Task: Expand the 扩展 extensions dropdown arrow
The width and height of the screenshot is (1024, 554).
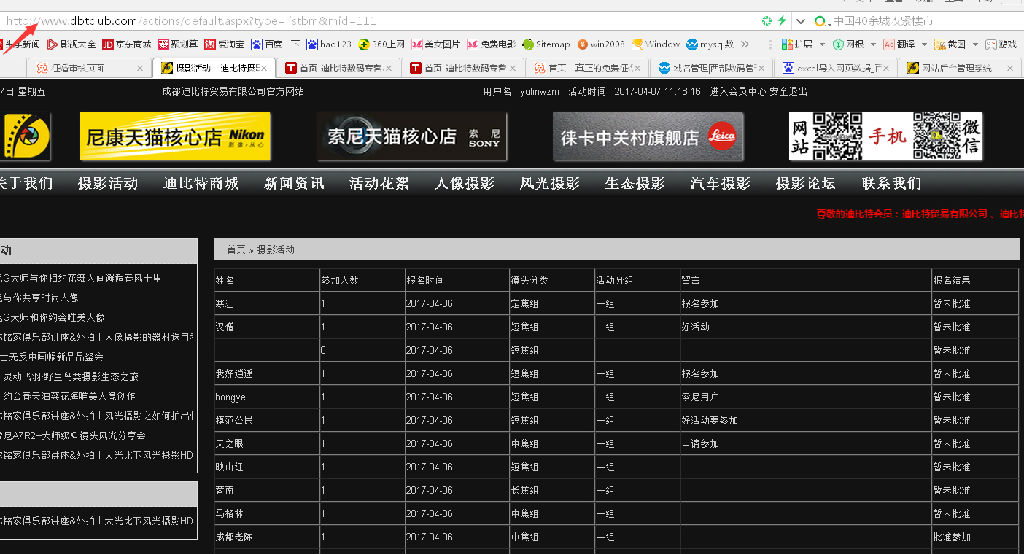Action: (819, 44)
